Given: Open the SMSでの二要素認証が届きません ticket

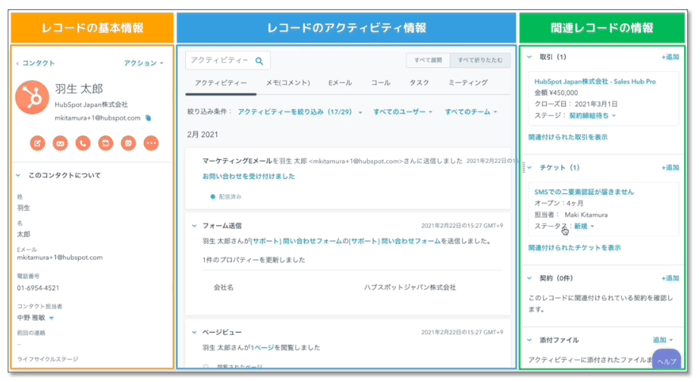Looking at the screenshot, I should (x=584, y=192).
